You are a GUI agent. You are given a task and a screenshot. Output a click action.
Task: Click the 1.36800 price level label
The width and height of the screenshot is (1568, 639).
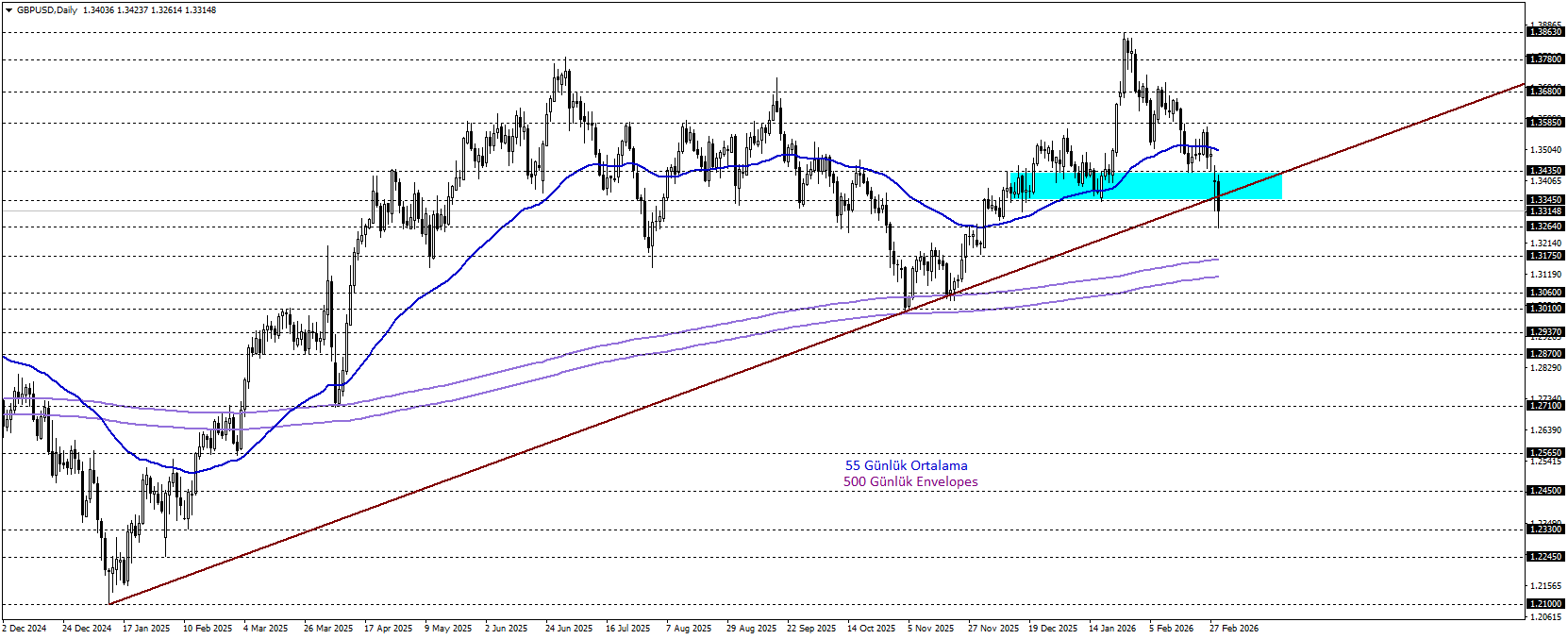click(x=1545, y=92)
